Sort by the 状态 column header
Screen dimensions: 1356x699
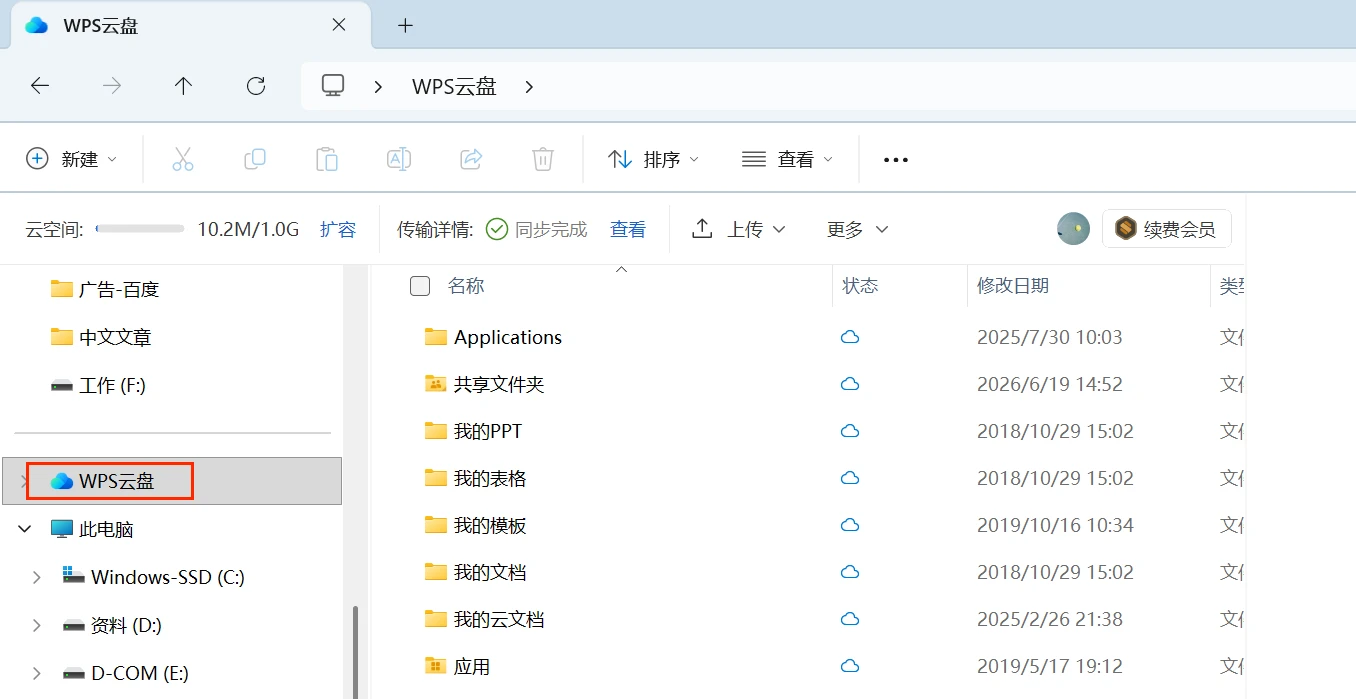pyautogui.click(x=860, y=286)
